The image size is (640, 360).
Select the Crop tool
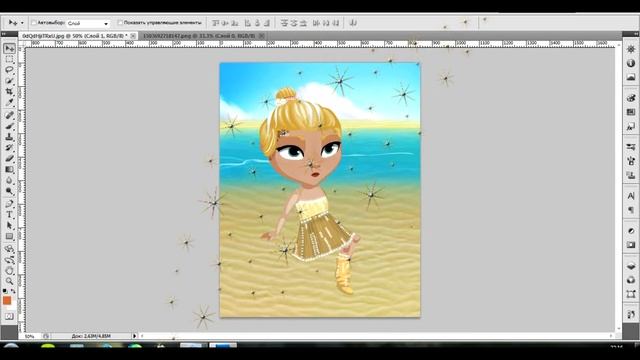pyautogui.click(x=9, y=92)
